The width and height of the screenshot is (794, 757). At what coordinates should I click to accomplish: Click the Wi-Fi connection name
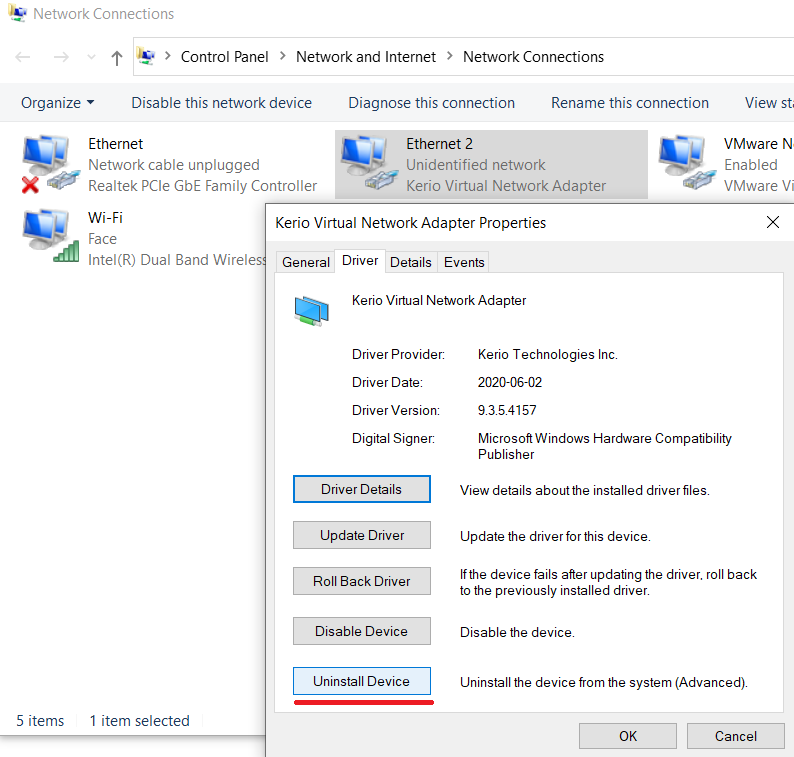(x=105, y=218)
